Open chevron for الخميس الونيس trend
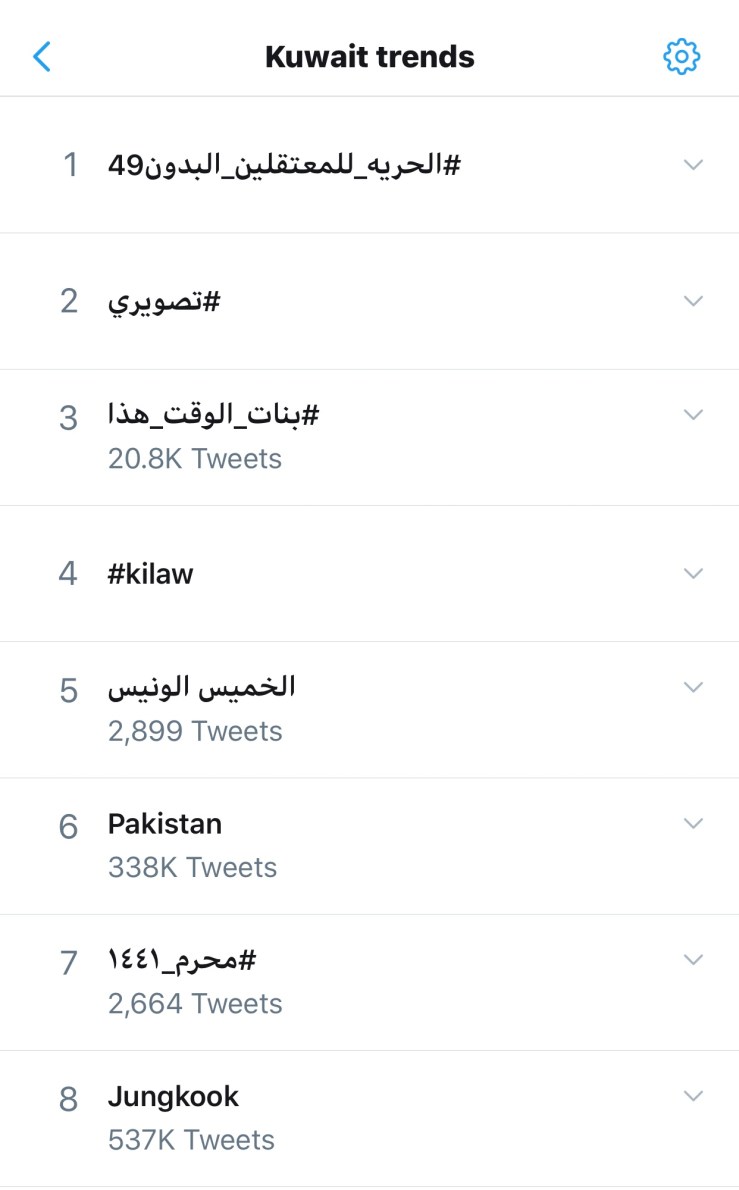This screenshot has height=1190, width=739. click(x=693, y=687)
